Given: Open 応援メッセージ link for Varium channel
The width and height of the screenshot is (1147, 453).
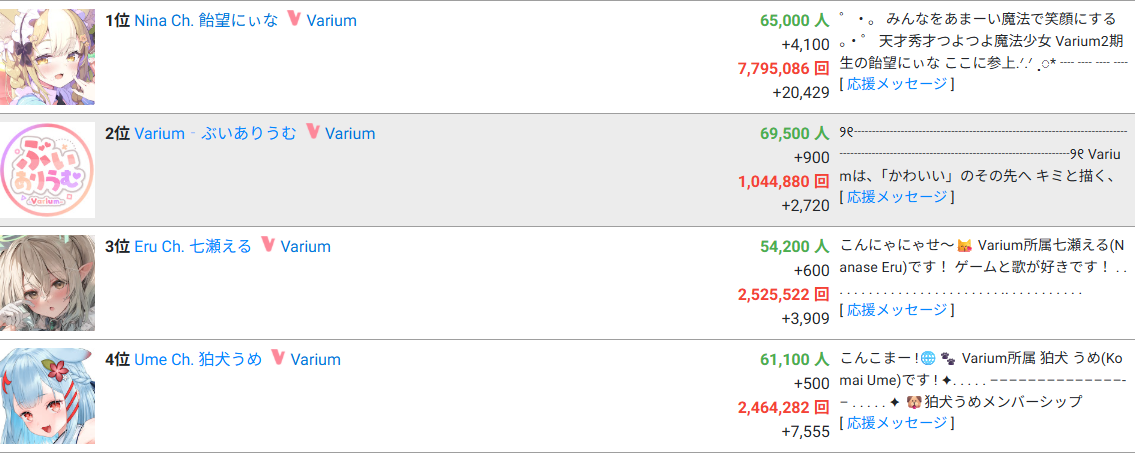Looking at the screenshot, I should click(x=897, y=197).
